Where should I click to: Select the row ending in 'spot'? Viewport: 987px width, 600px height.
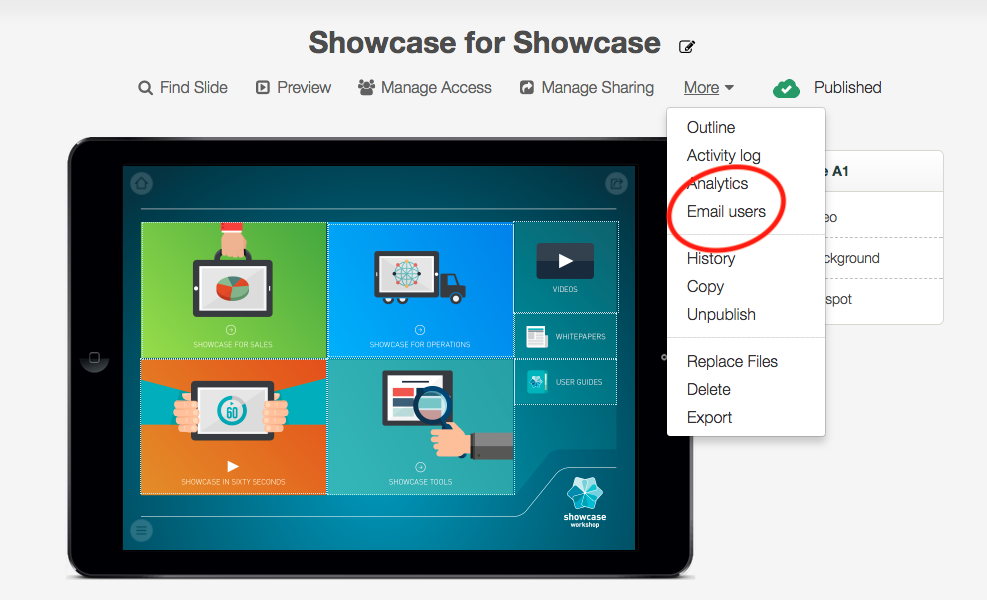(x=884, y=300)
